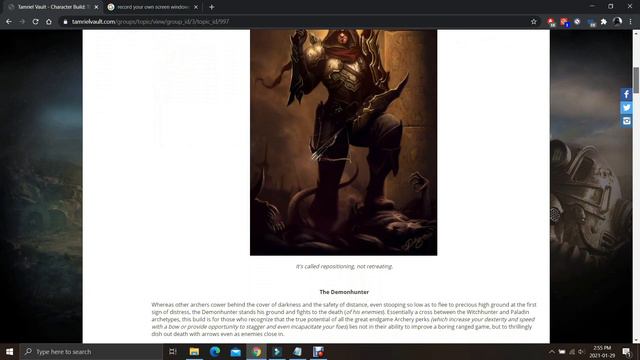
Task: Click the caption 'It's called repositioning, not retreating.'
Action: pos(344,266)
